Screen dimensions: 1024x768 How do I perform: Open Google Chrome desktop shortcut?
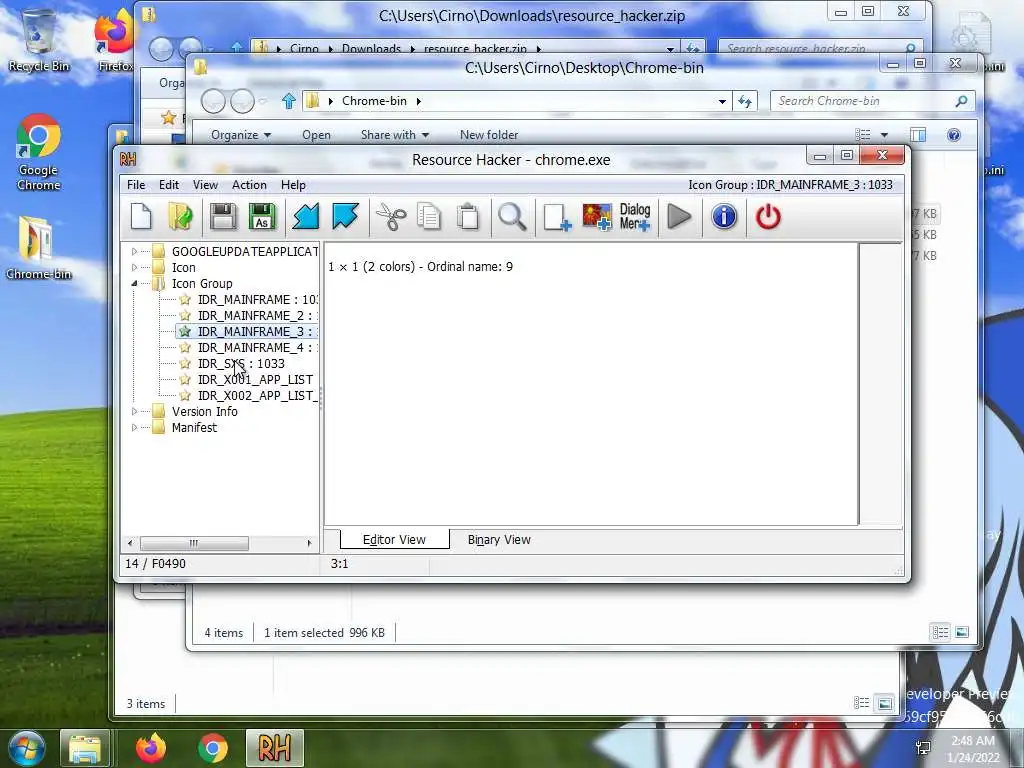pyautogui.click(x=39, y=153)
